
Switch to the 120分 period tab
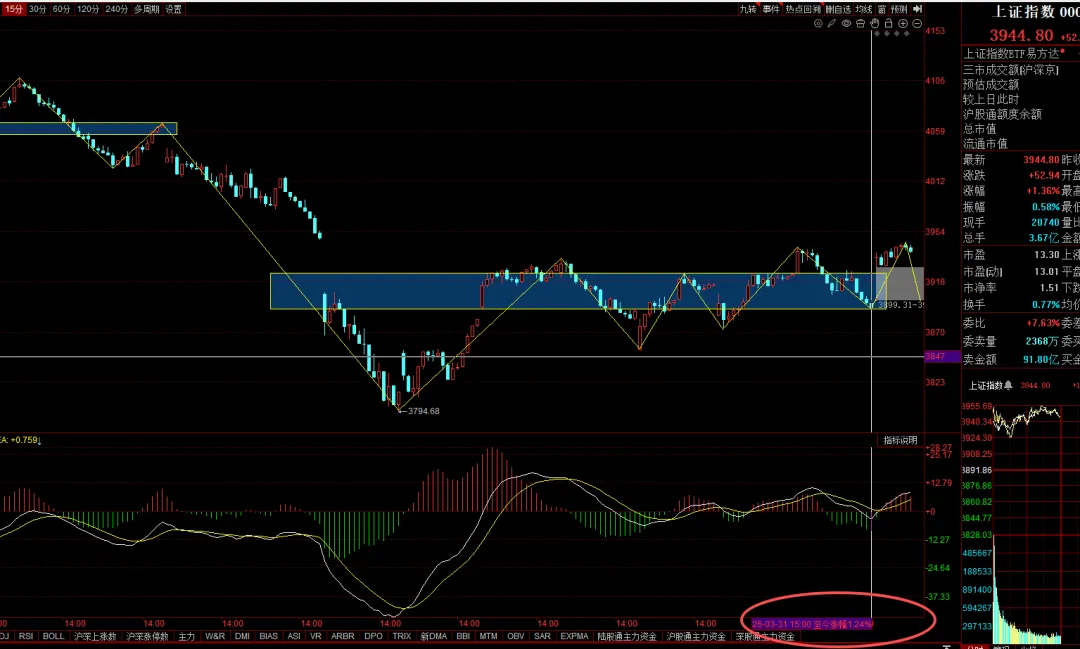tap(88, 9)
